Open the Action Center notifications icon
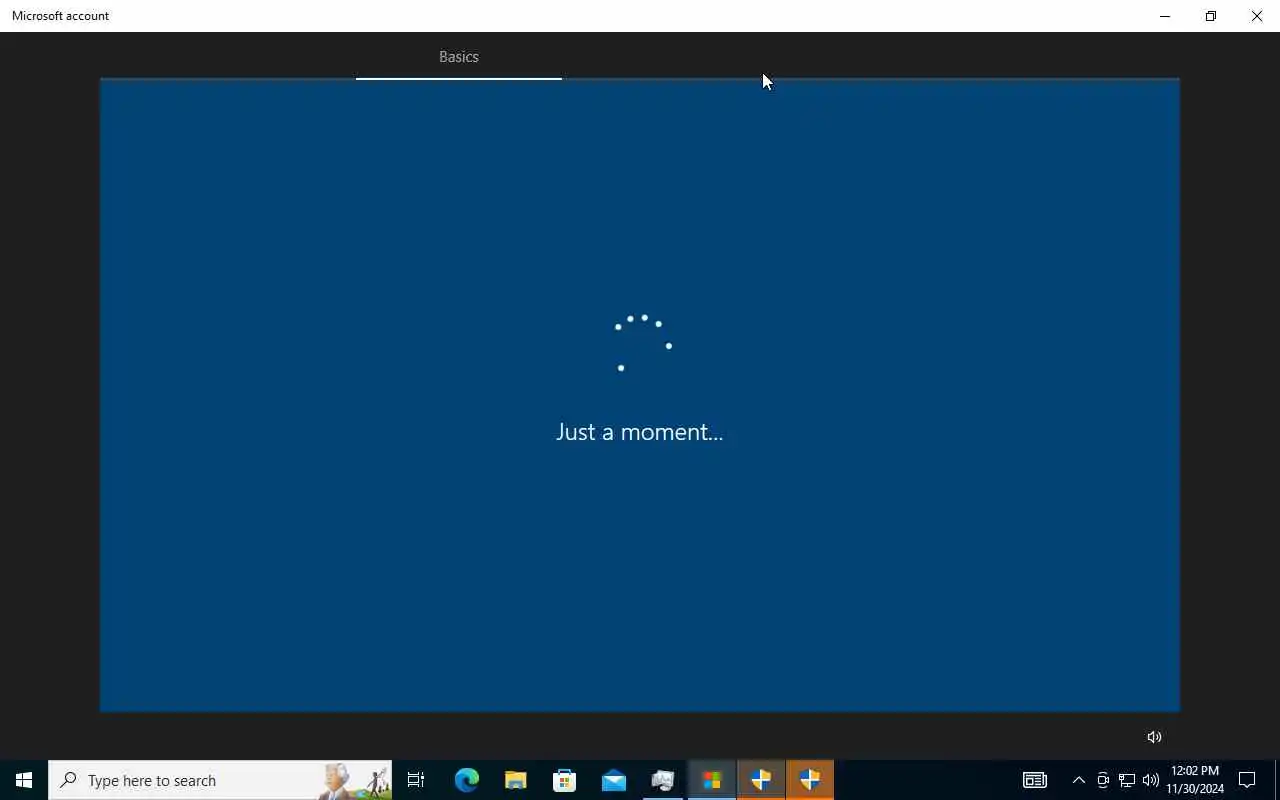The width and height of the screenshot is (1280, 800). coord(1247,780)
